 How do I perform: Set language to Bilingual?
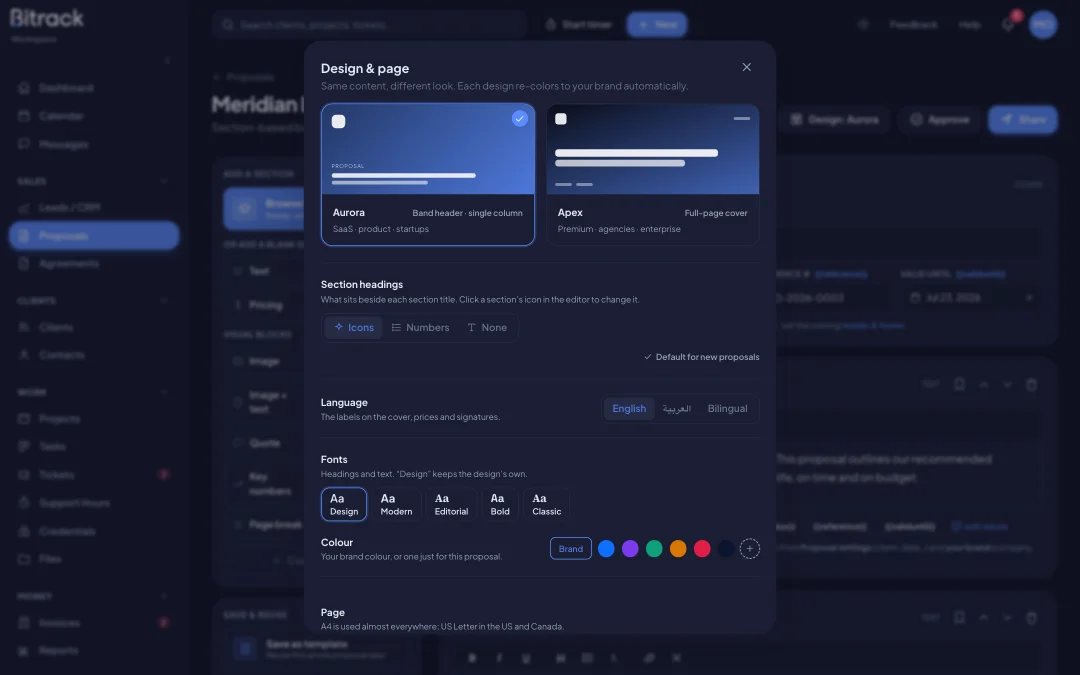pos(727,408)
